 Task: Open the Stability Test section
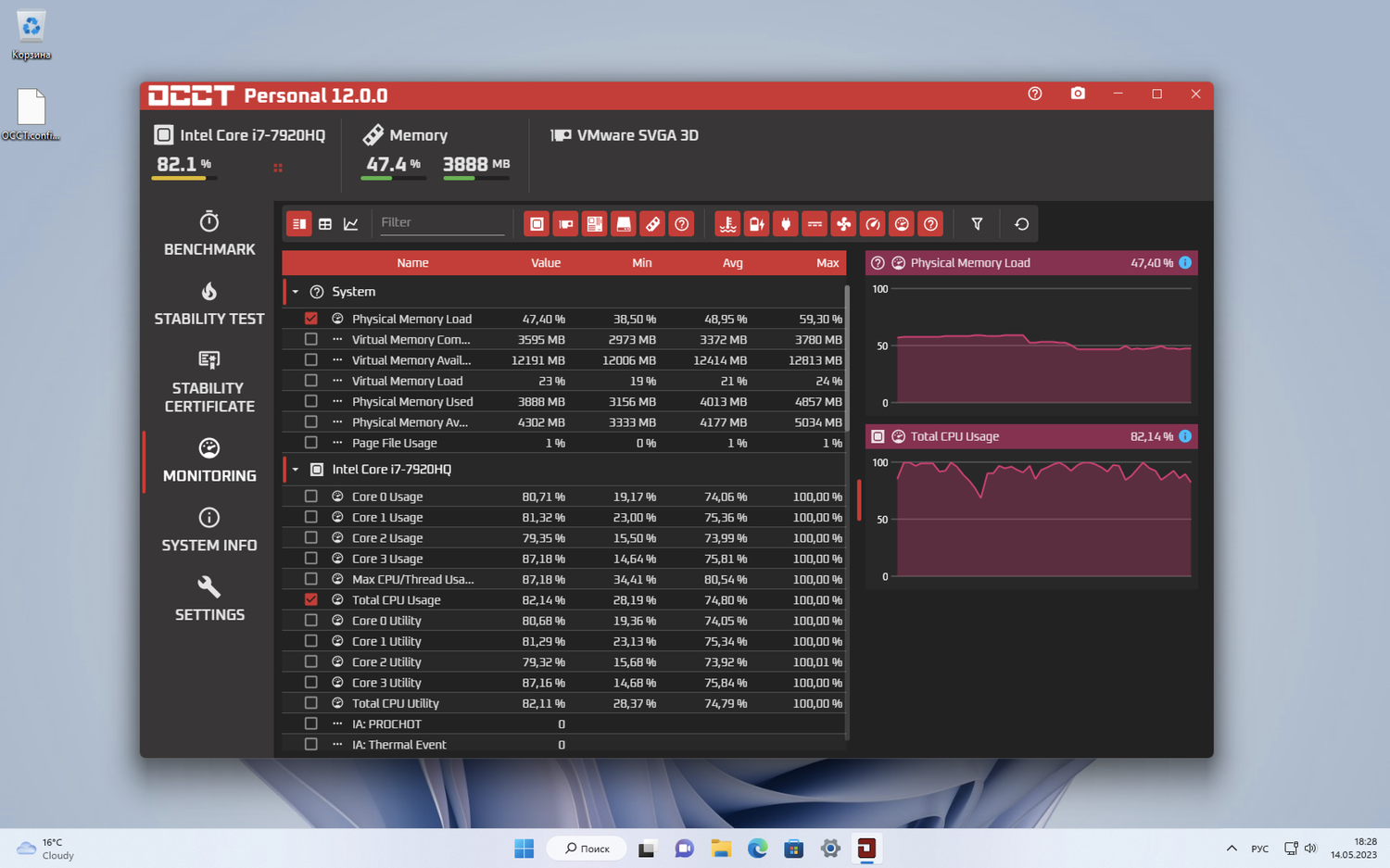pos(209,304)
